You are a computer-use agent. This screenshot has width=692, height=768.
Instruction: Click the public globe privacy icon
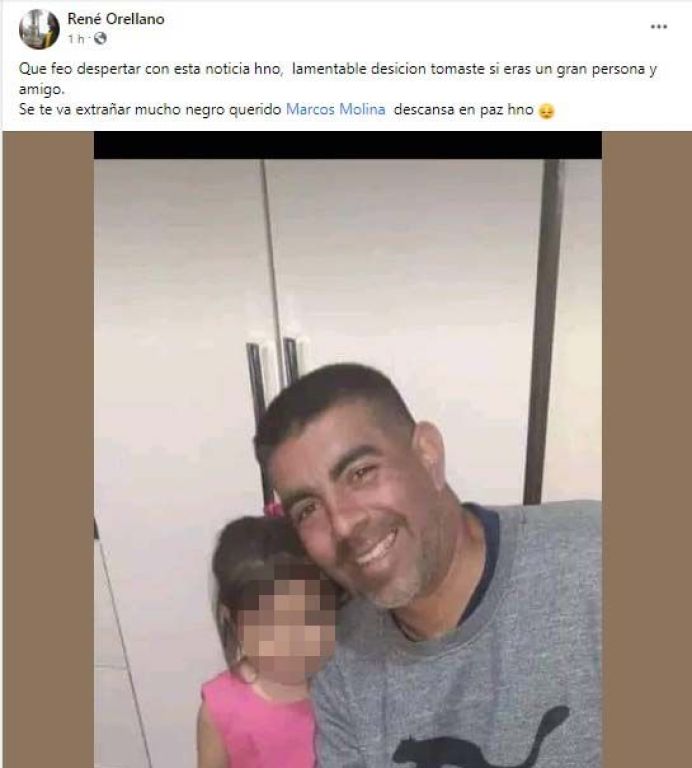[x=100, y=38]
